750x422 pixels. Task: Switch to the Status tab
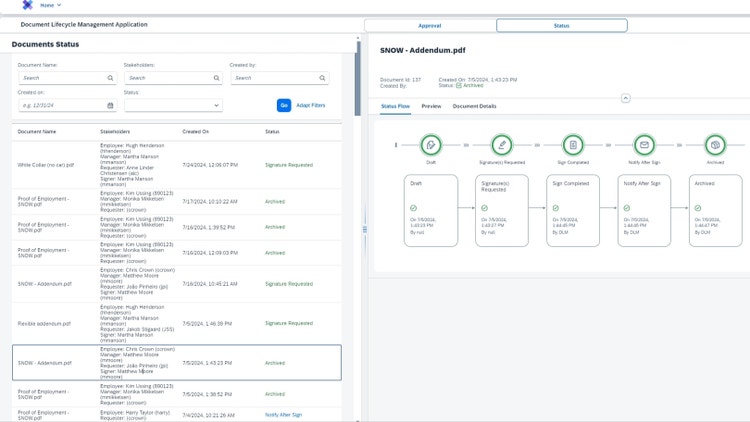[x=562, y=26]
